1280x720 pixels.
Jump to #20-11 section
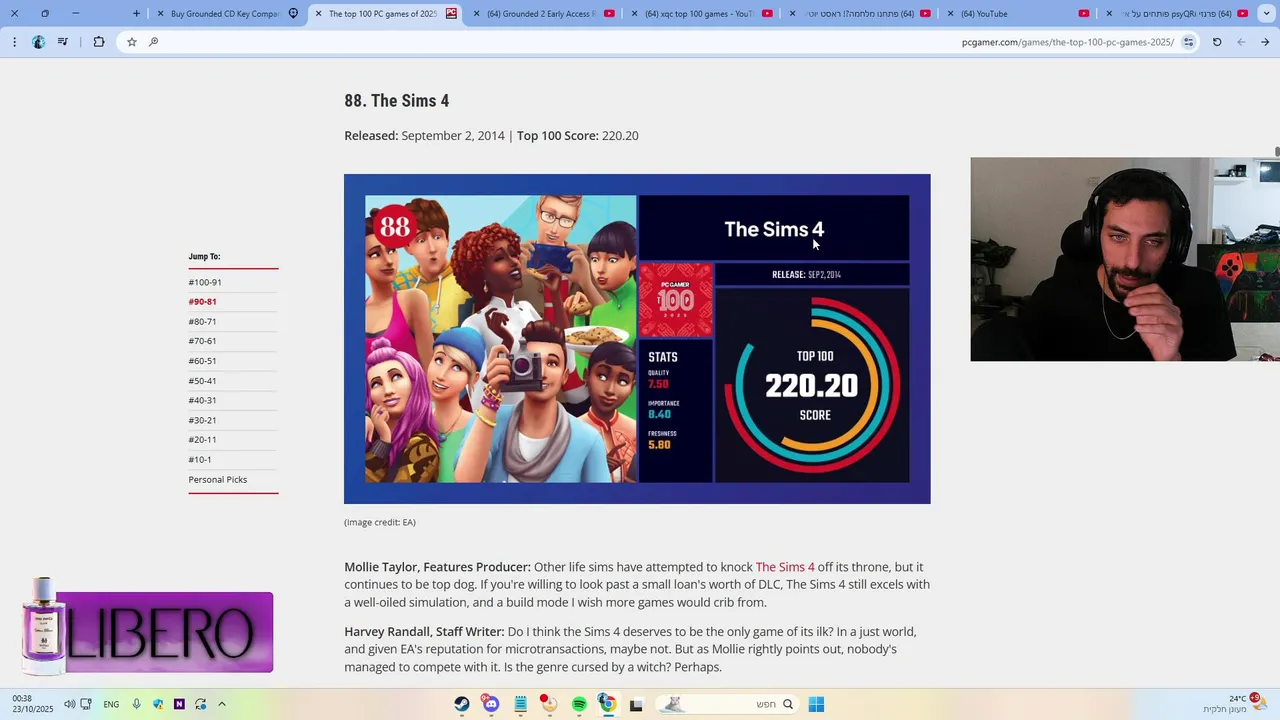coord(202,440)
